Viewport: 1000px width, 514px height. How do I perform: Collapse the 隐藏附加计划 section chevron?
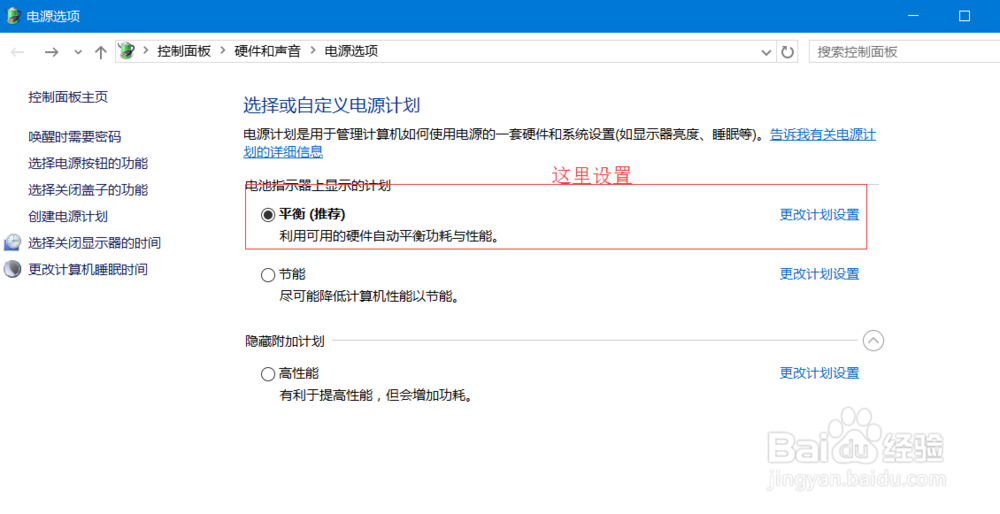[873, 341]
